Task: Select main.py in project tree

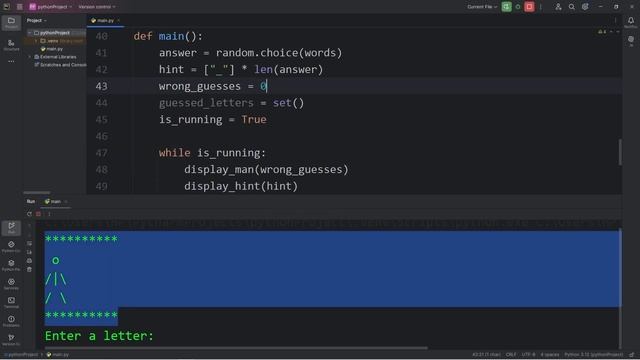Action: [x=51, y=49]
